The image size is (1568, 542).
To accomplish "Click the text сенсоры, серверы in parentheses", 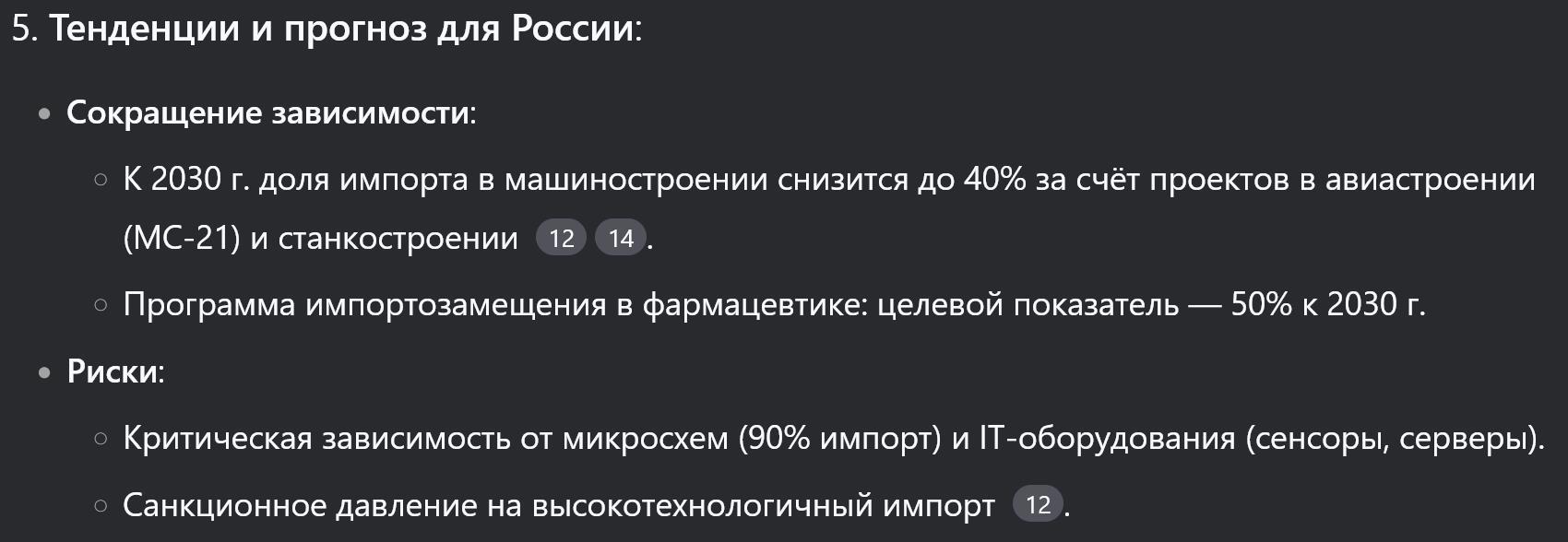I will [x=1395, y=438].
